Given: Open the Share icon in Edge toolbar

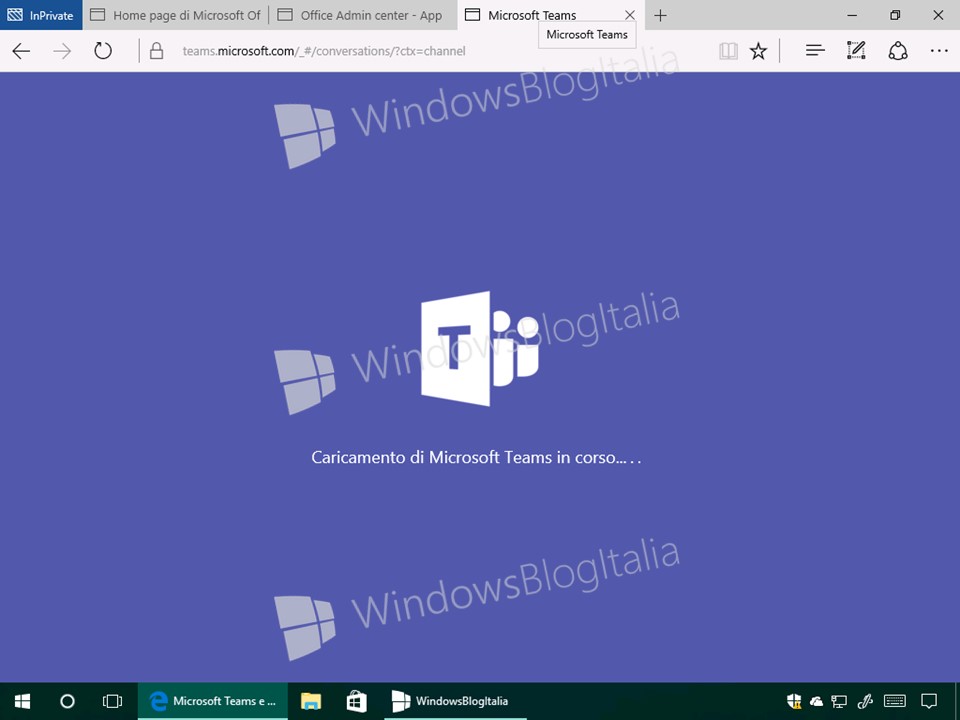Looking at the screenshot, I should pyautogui.click(x=898, y=51).
